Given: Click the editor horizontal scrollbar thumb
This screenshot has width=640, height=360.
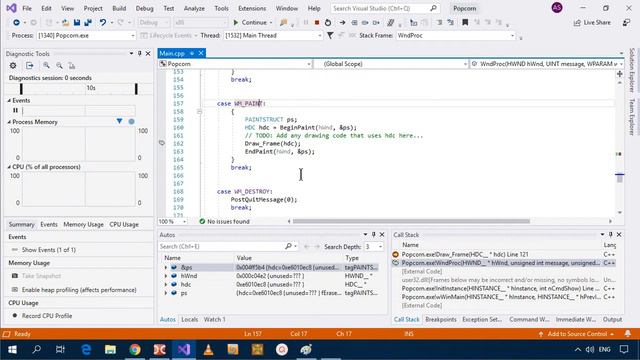Looking at the screenshot, I should pos(411,221).
